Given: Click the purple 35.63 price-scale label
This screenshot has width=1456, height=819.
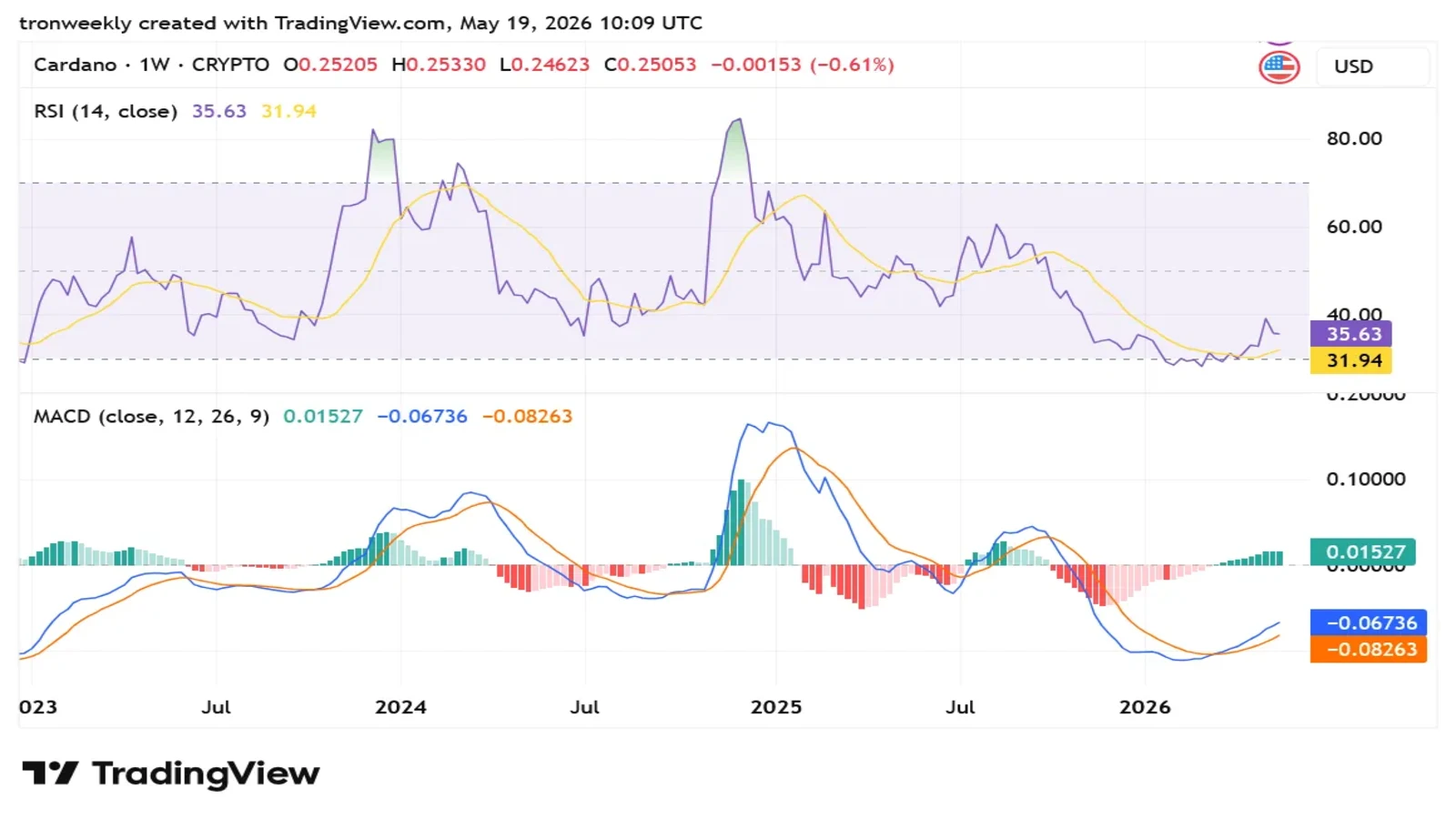Looking at the screenshot, I should coord(1350,334).
